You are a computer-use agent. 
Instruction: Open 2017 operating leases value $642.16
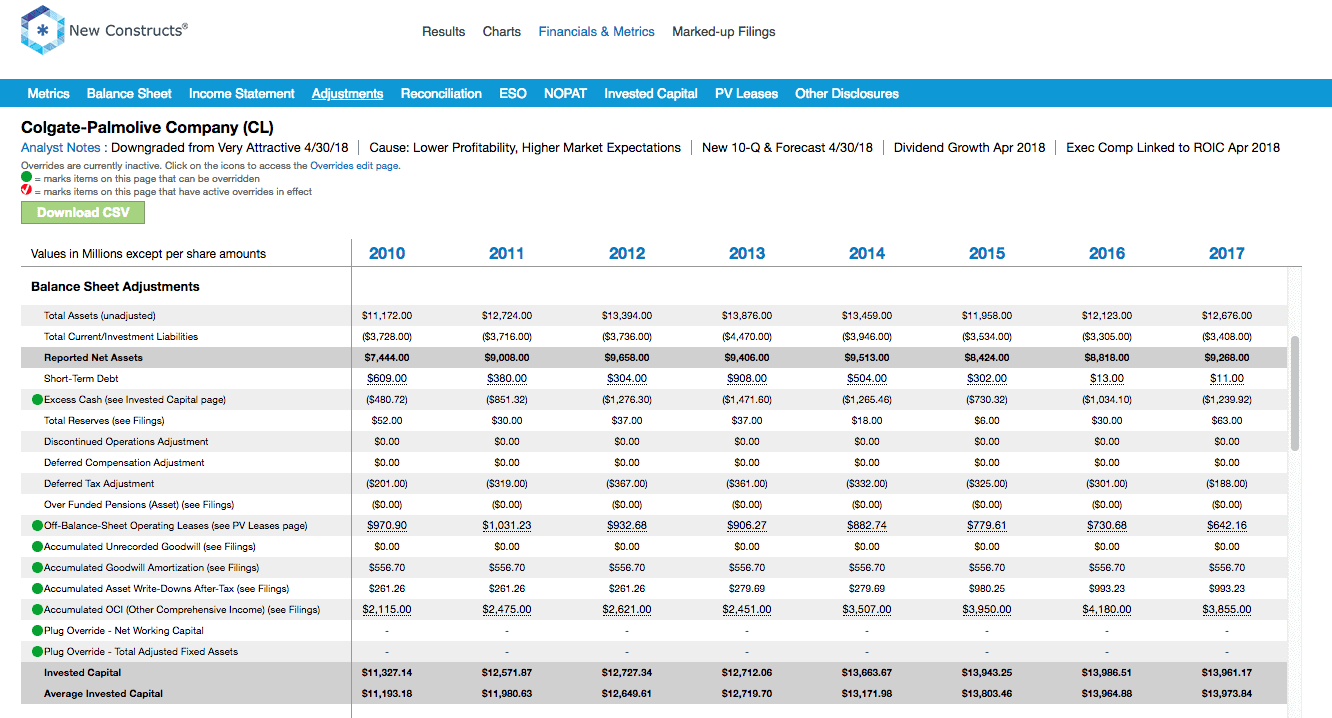pyautogui.click(x=1227, y=526)
